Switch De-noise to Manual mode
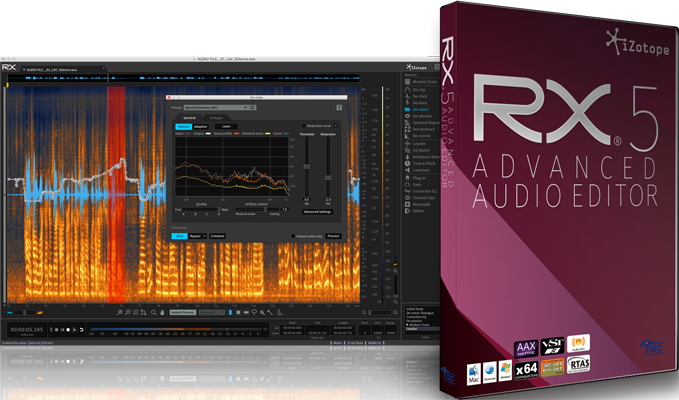This screenshot has width=679, height=400. tap(184, 126)
